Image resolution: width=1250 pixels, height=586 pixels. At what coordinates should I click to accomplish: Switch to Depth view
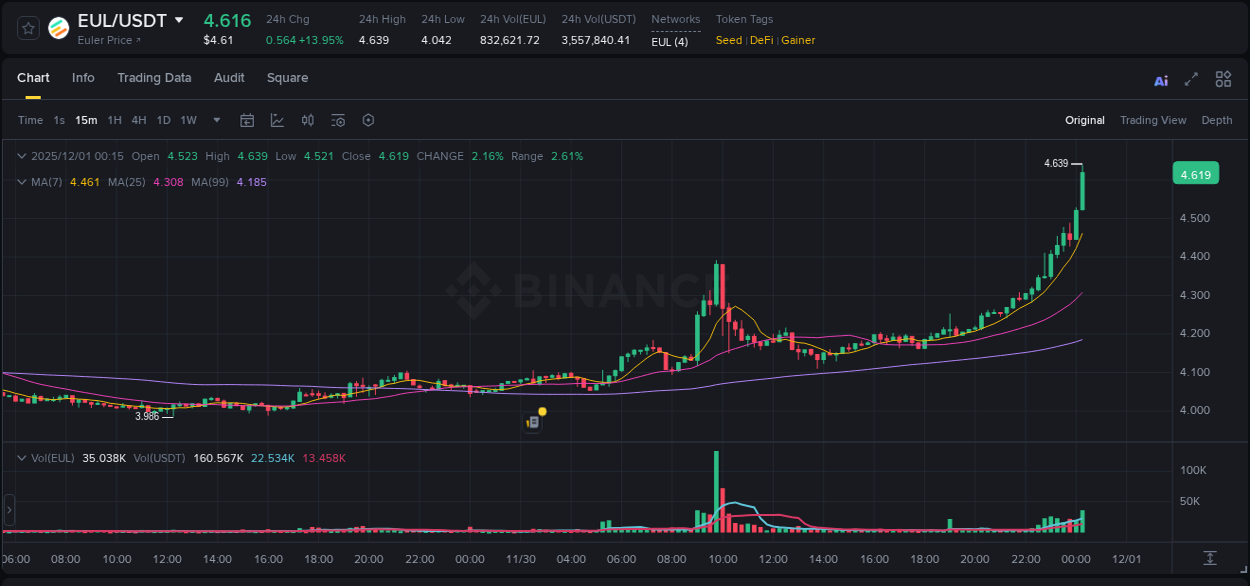[x=1217, y=120]
